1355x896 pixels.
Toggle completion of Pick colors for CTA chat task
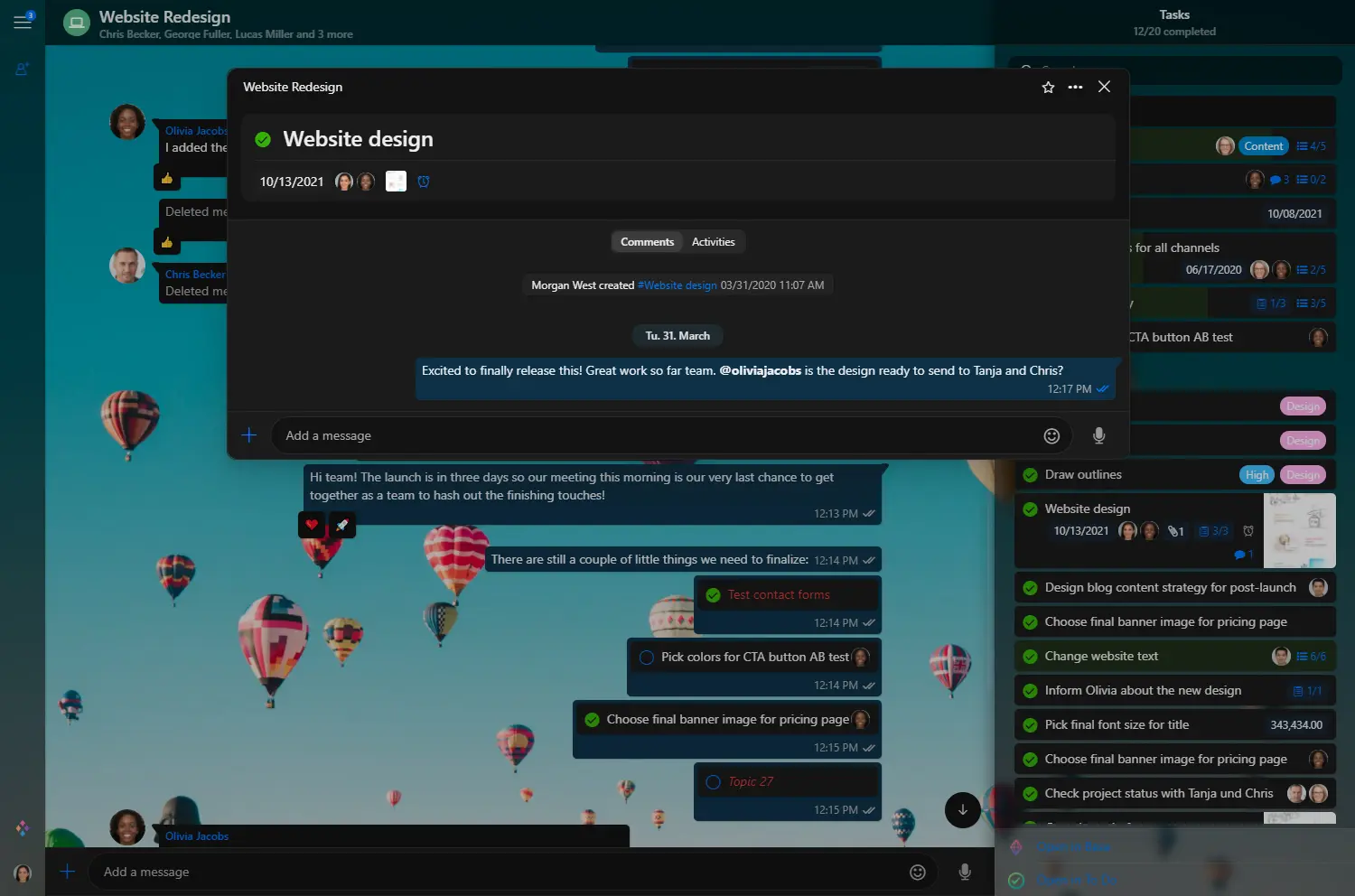pos(647,658)
